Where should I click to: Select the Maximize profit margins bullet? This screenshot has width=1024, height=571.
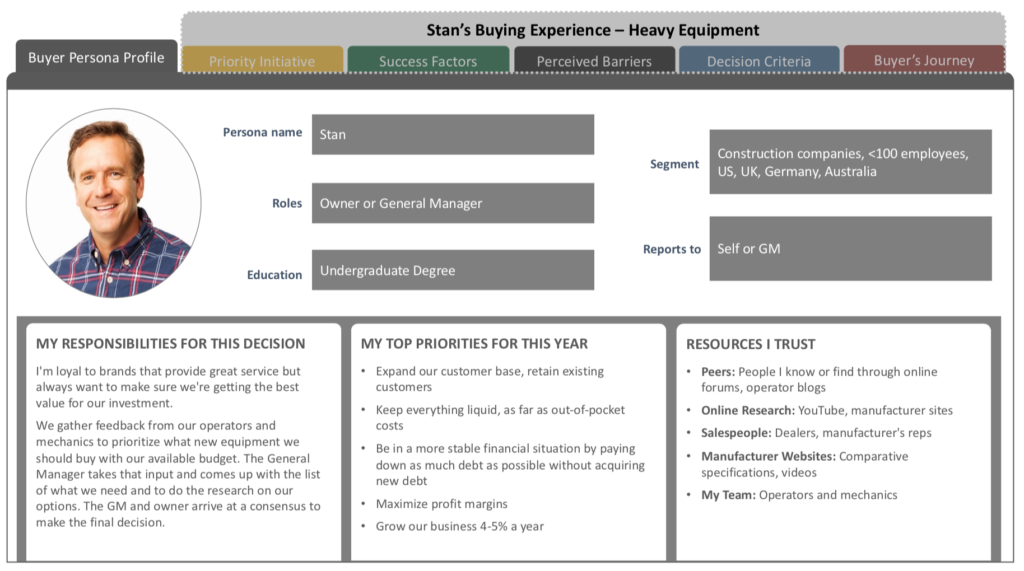pos(441,504)
